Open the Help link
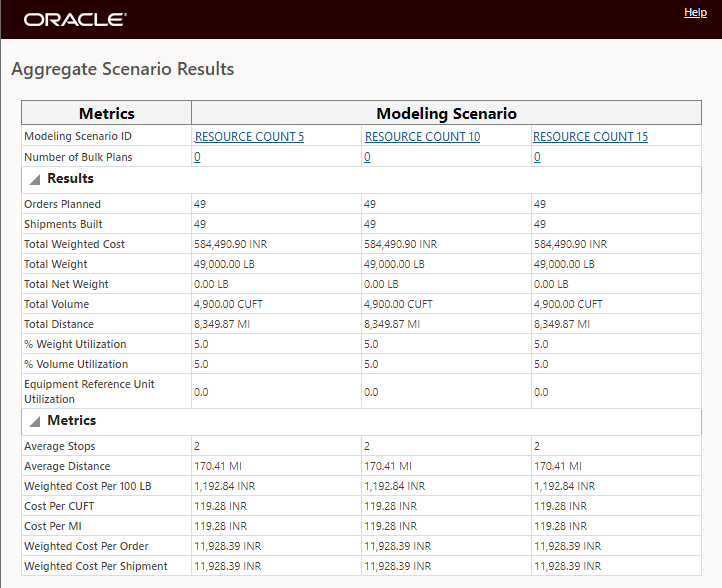Viewport: 722px width, 588px height. [695, 13]
